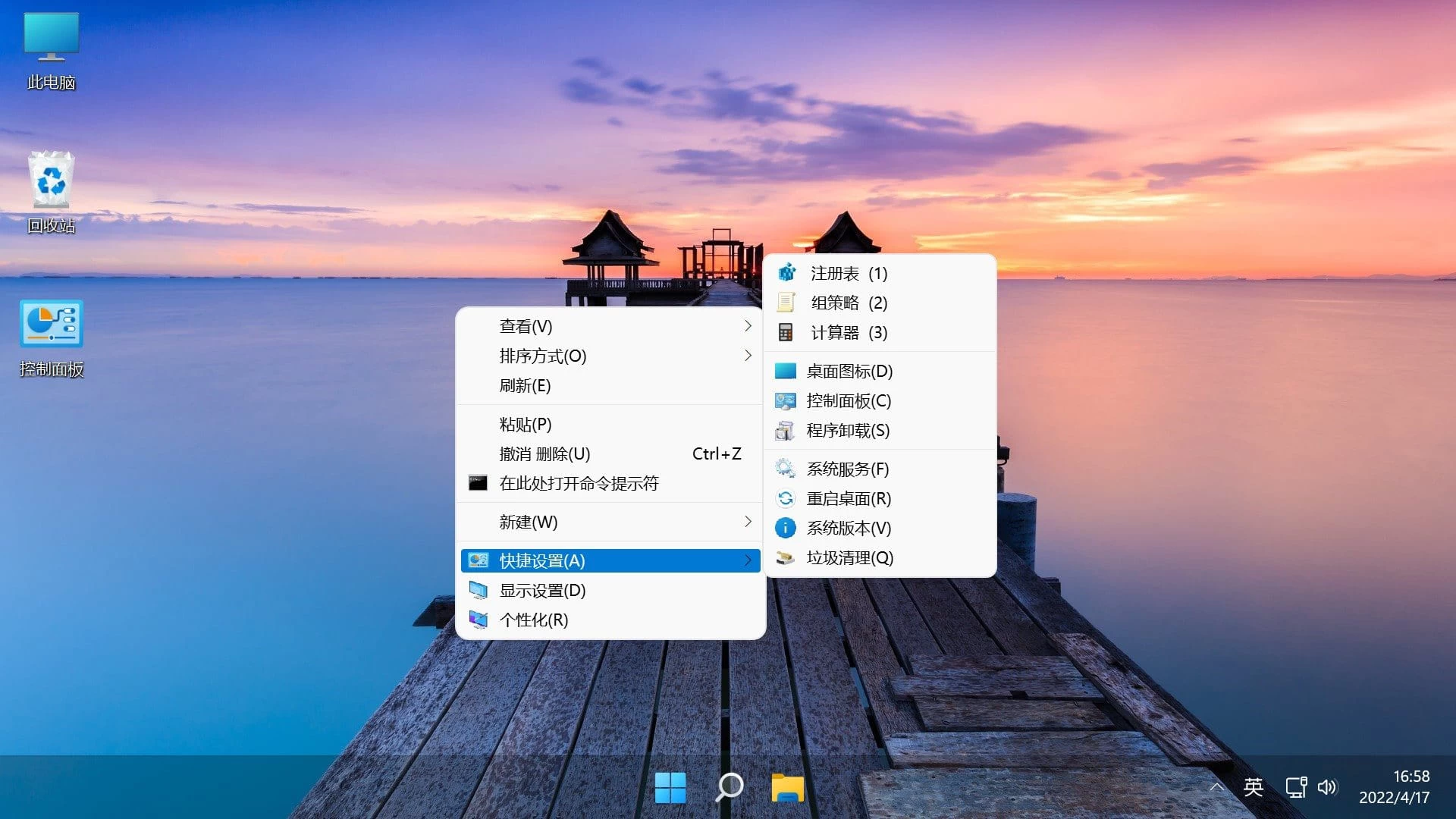The height and width of the screenshot is (819, 1456).
Task: Choose 在此处打开命令提示符 command prompt entry
Action: [579, 483]
